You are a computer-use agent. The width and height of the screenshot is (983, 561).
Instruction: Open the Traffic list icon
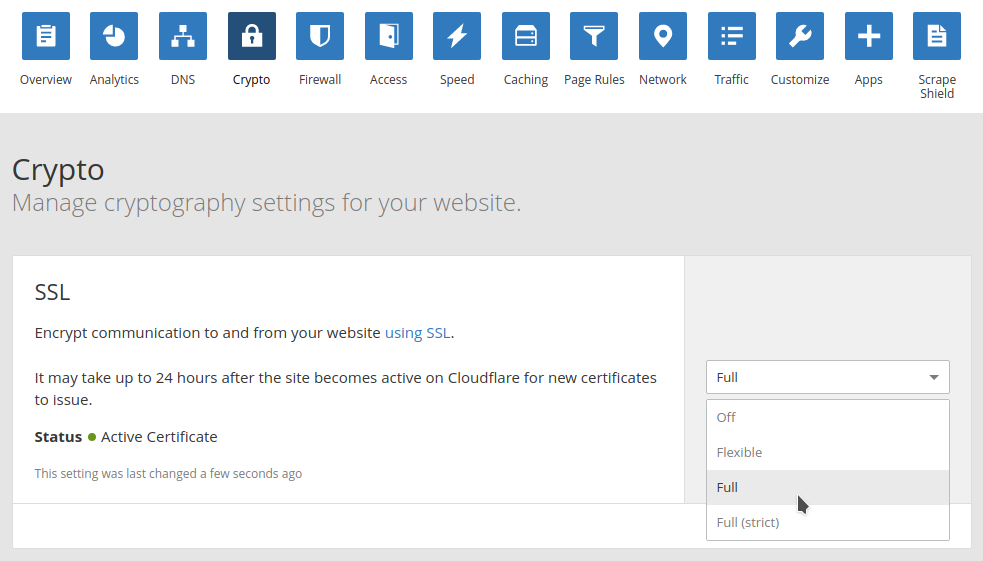[x=732, y=37]
